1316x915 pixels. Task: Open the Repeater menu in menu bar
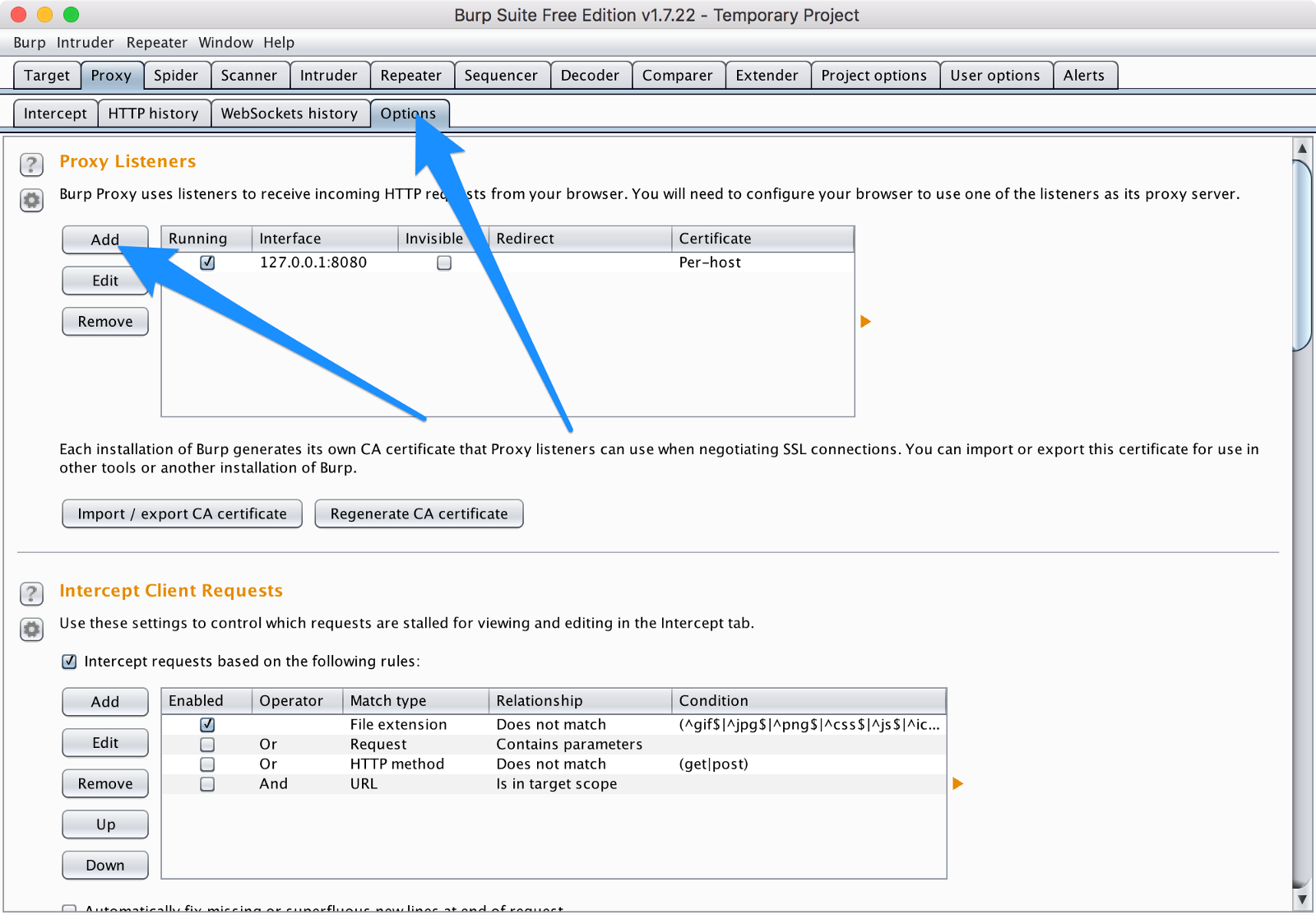157,43
